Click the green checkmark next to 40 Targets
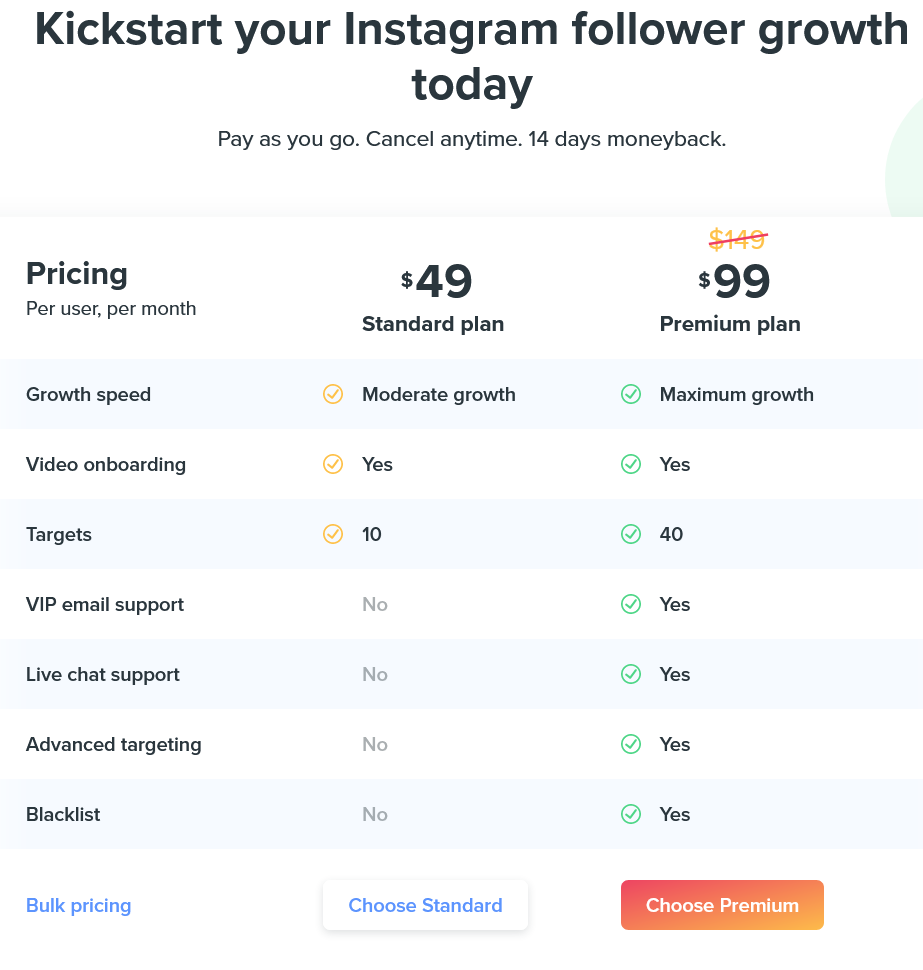The height and width of the screenshot is (970, 923). [x=631, y=534]
